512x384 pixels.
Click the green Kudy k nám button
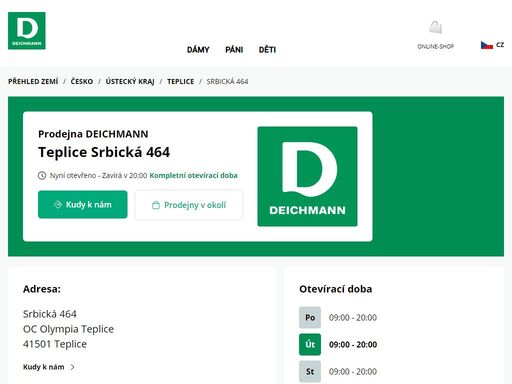pos(83,204)
